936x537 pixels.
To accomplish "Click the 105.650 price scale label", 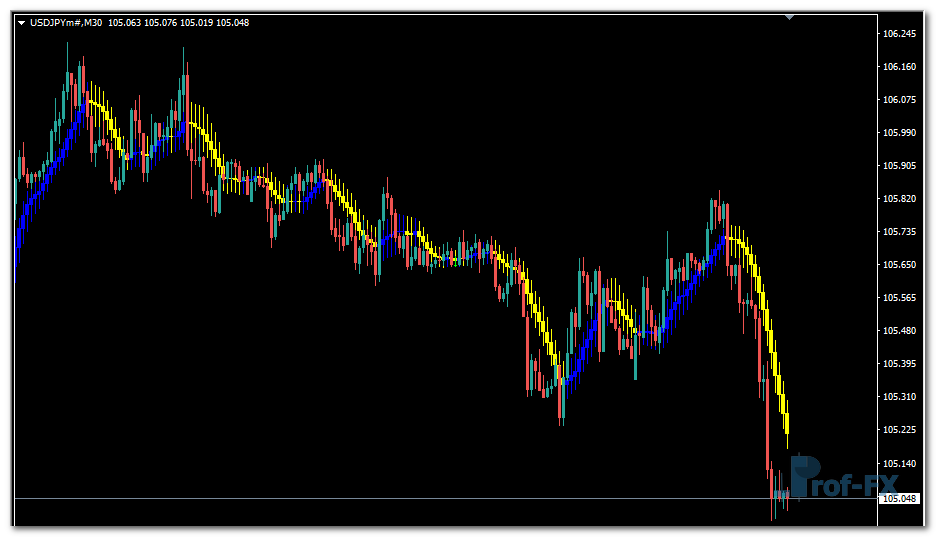I will [900, 265].
